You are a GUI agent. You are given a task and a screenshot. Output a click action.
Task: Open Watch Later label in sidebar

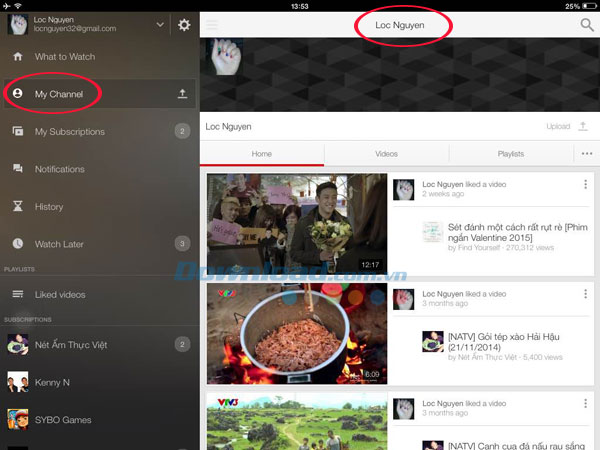(59, 244)
